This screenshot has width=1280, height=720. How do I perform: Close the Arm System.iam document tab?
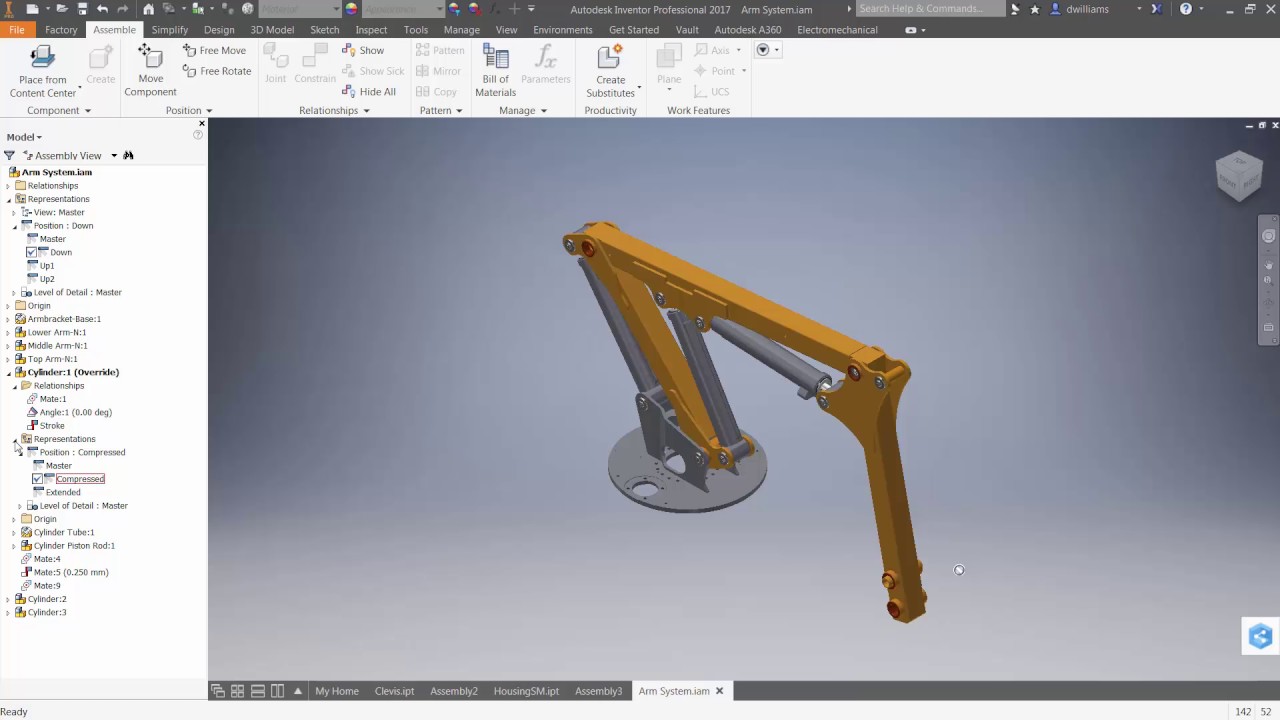tap(719, 691)
